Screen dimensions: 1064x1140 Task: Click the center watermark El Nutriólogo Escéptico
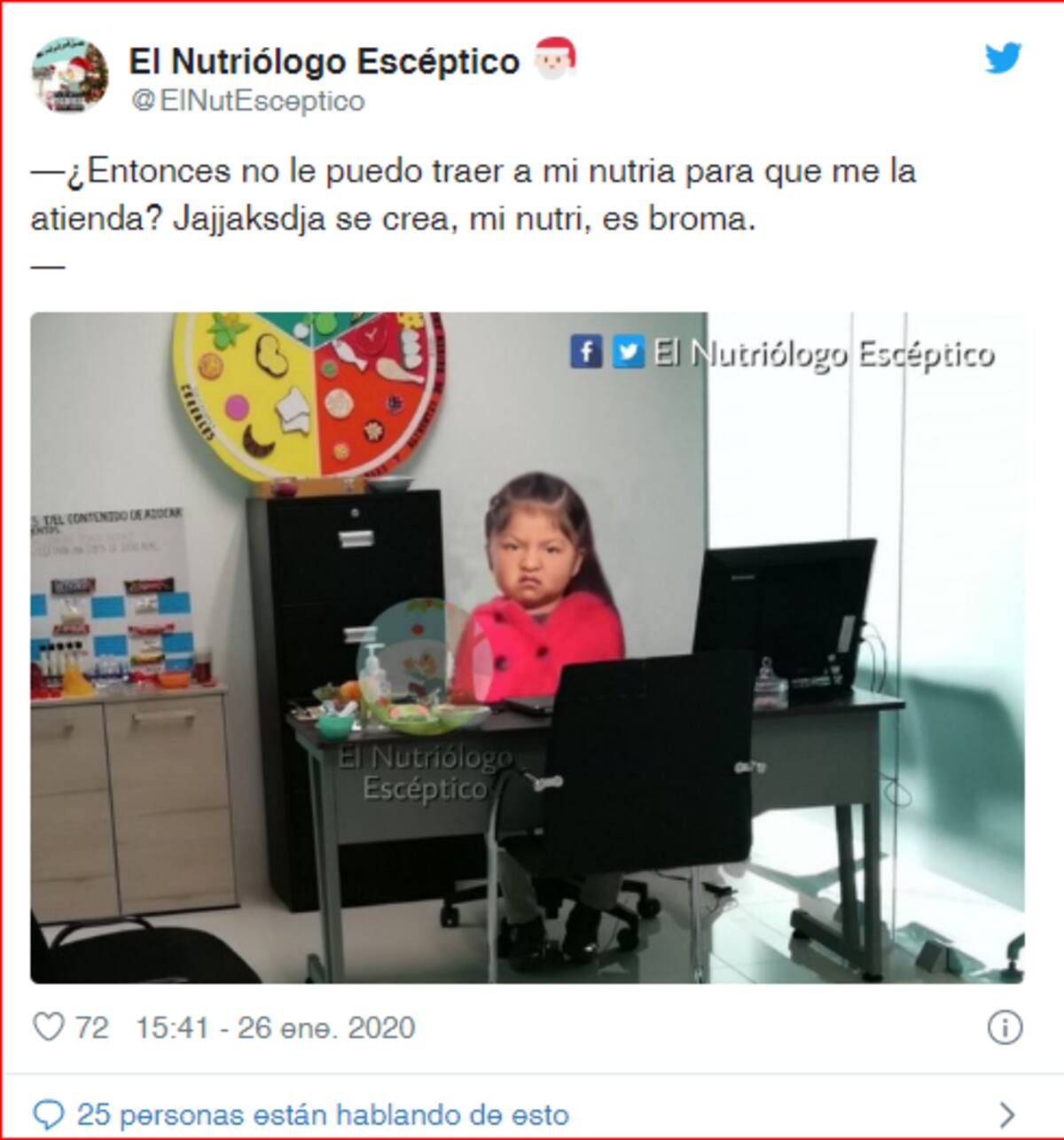[425, 773]
